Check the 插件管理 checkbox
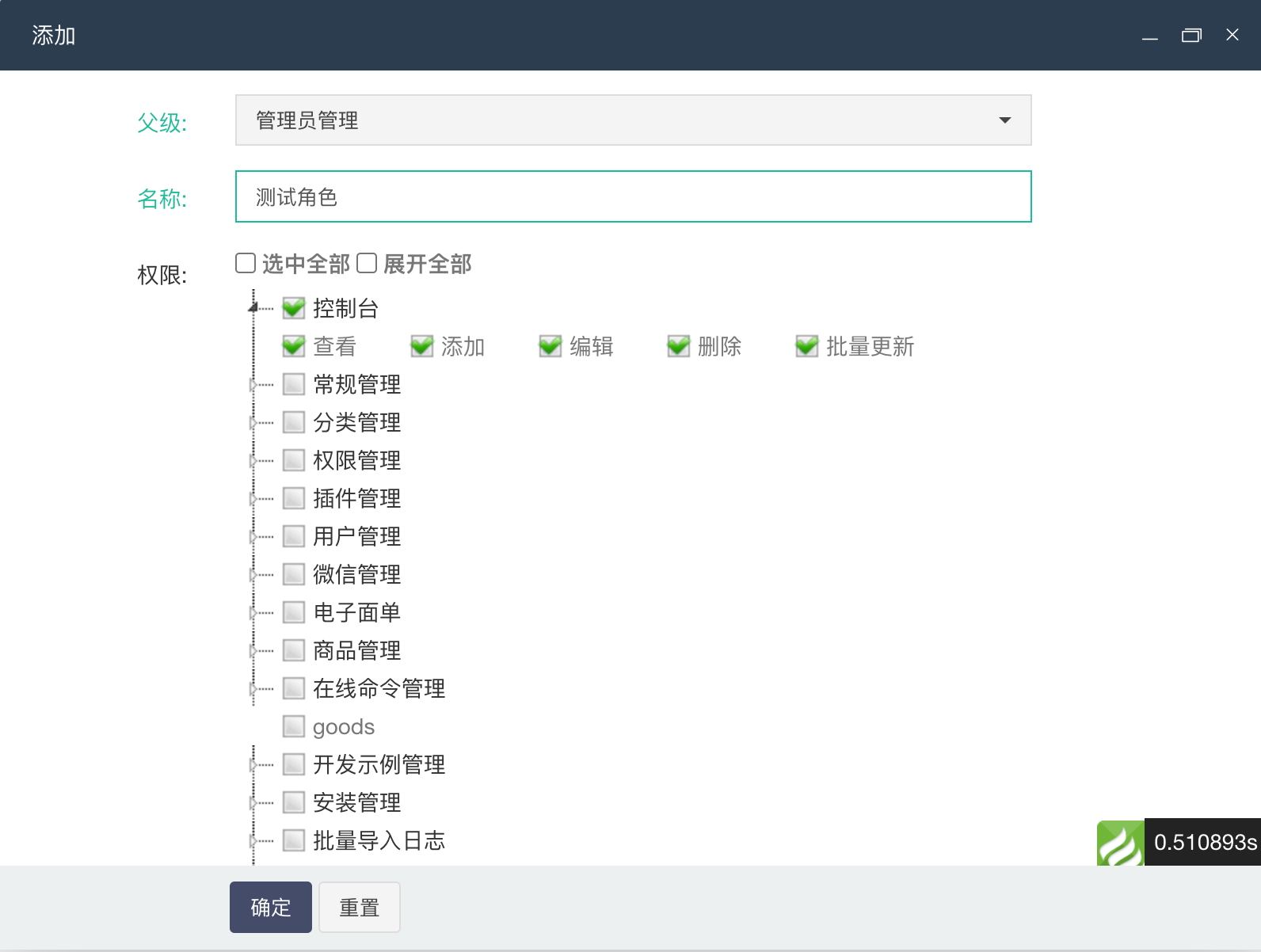Image resolution: width=1261 pixels, height=952 pixels. click(x=294, y=498)
